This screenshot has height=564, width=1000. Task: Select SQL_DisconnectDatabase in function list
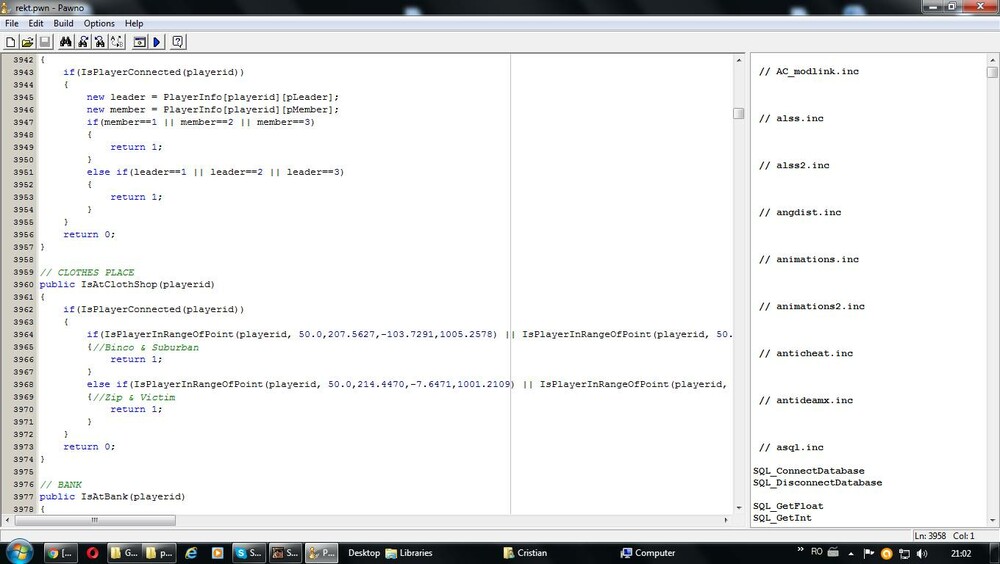coord(818,482)
